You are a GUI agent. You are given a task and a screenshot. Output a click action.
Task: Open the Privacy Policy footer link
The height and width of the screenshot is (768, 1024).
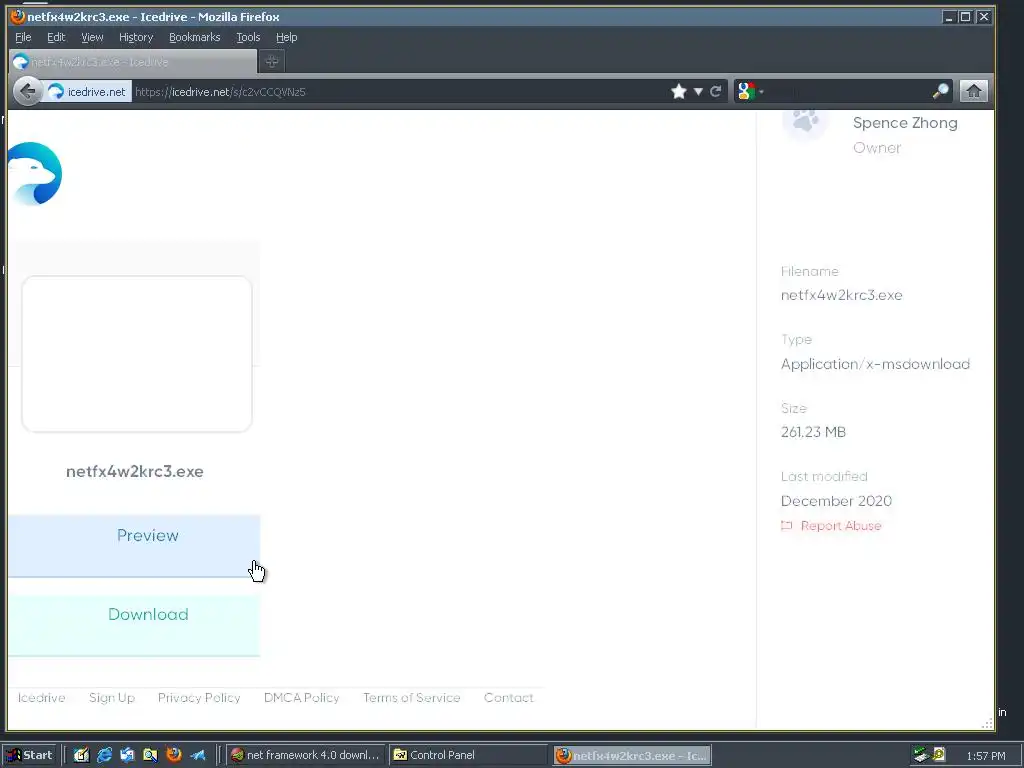click(x=199, y=697)
